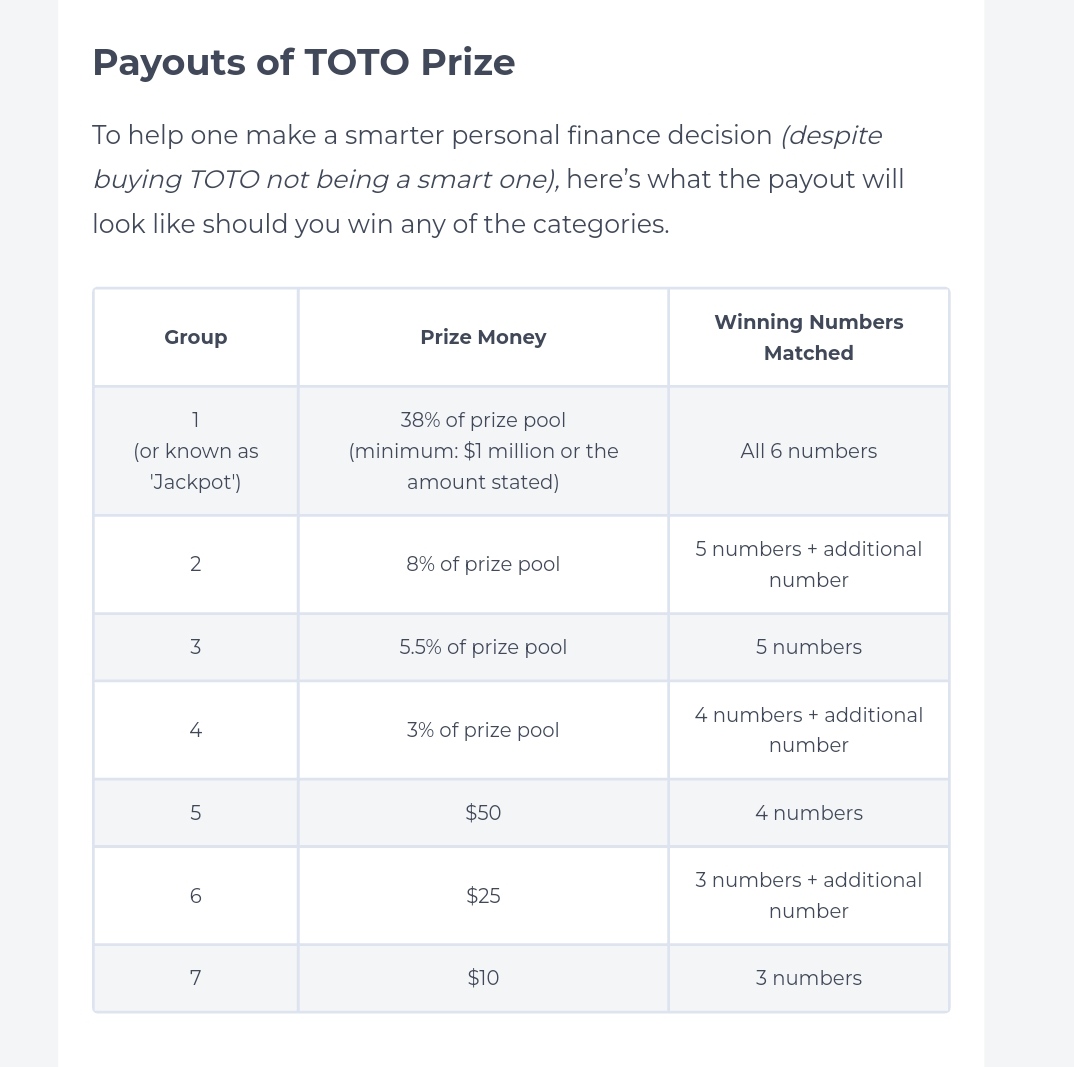Click the '4 numbers' cell in row 5
The height and width of the screenshot is (1067, 1074).
click(x=808, y=813)
